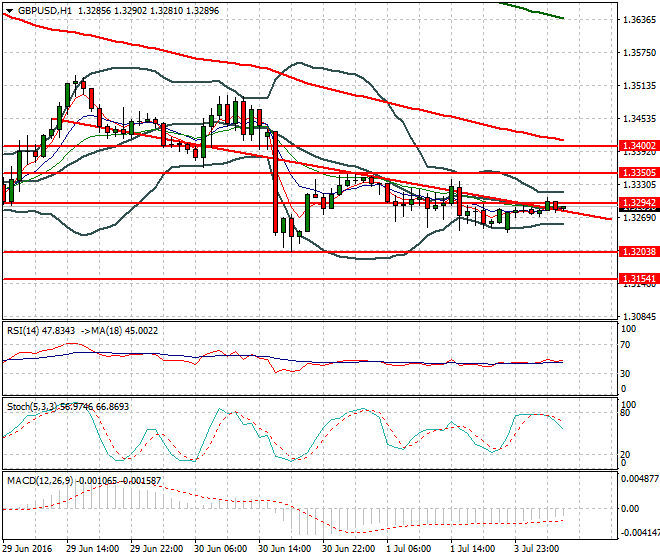Click the 1.33505 red price level label
This screenshot has height=560, width=660.
pos(639,173)
